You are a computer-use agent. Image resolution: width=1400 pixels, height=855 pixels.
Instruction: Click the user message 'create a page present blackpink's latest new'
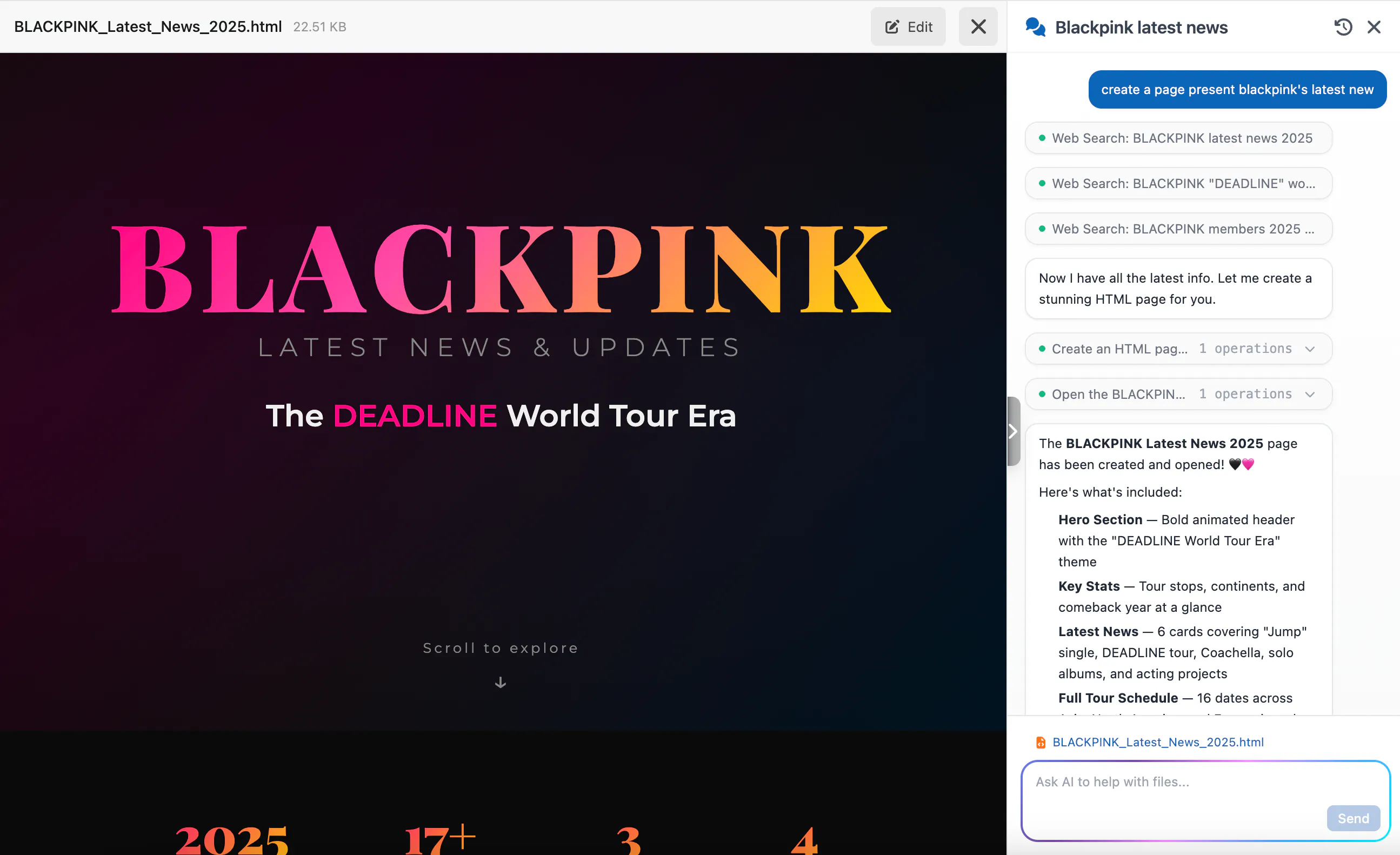[x=1237, y=90]
